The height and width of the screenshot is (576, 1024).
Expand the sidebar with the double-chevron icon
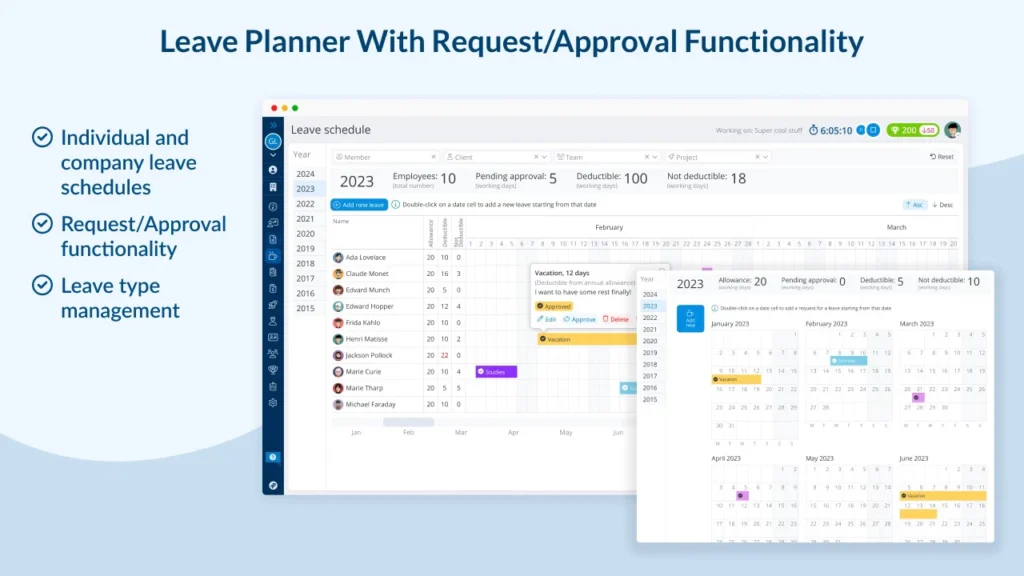pyautogui.click(x=273, y=125)
